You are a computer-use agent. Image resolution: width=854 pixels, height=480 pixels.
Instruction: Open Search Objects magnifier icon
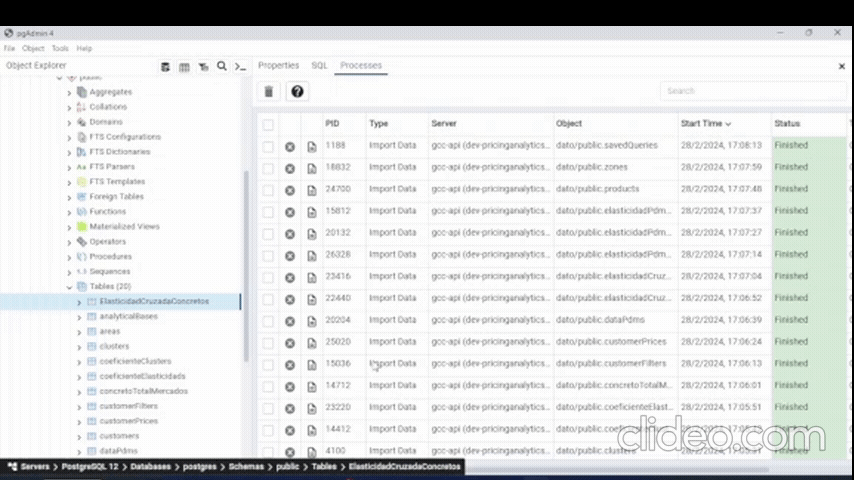click(x=222, y=66)
